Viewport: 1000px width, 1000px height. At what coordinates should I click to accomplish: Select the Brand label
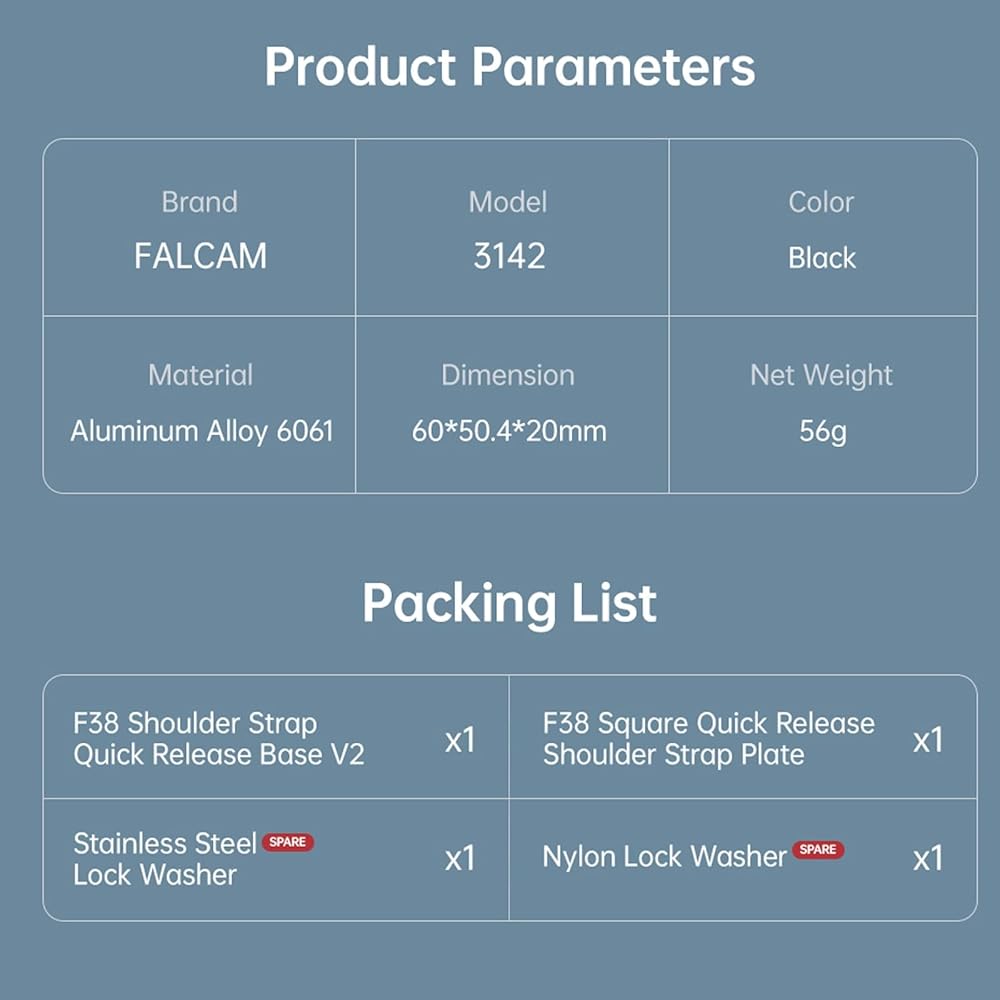(200, 202)
